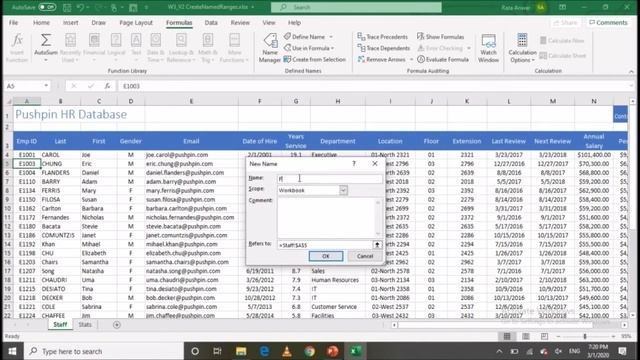This screenshot has width=640, height=360.
Task: Open the AutoSum function
Action: 46,48
